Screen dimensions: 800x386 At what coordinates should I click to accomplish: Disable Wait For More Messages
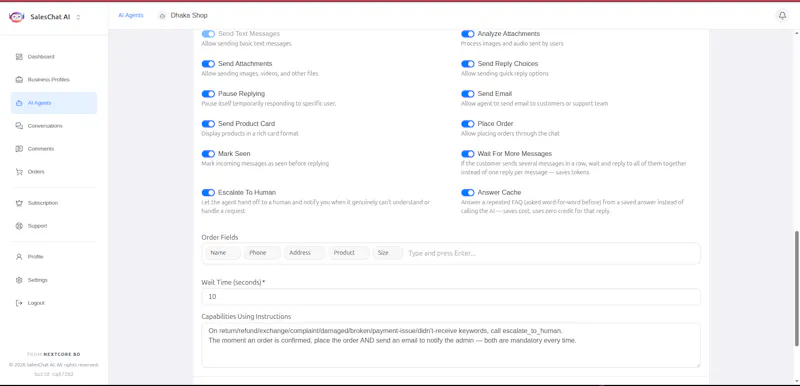(468, 153)
